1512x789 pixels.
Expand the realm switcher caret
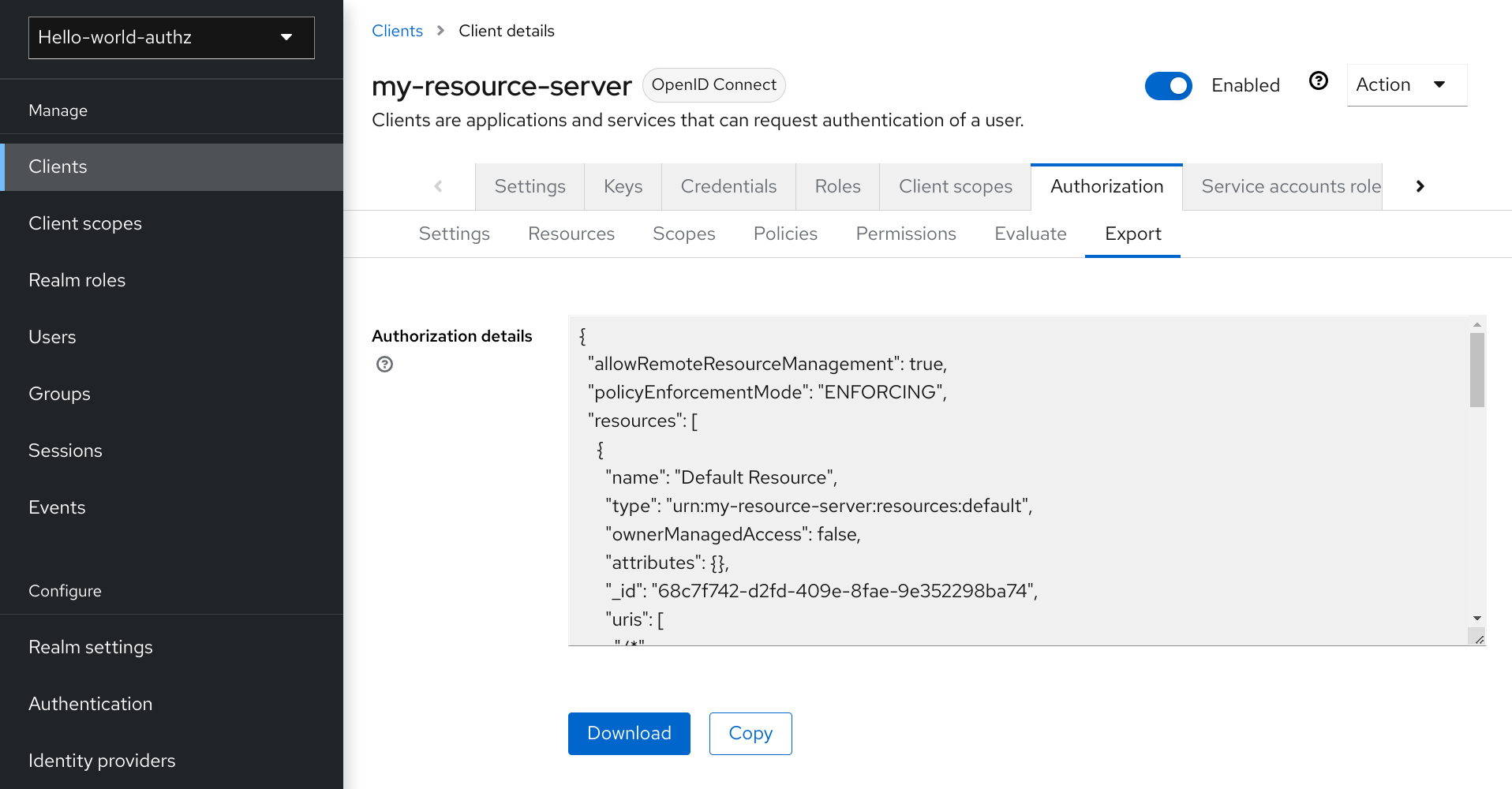[x=286, y=37]
